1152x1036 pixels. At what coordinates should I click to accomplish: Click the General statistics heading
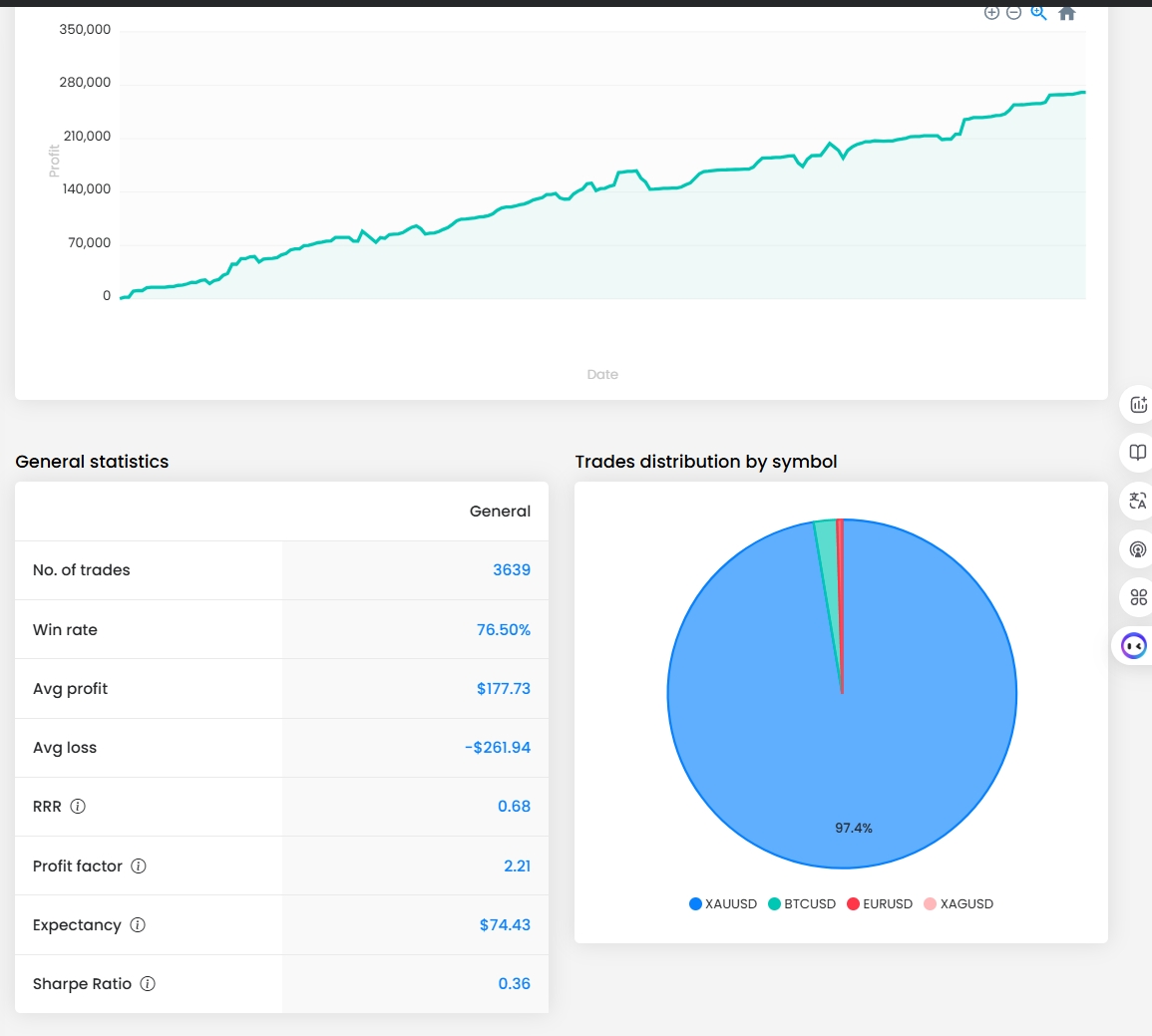92,461
